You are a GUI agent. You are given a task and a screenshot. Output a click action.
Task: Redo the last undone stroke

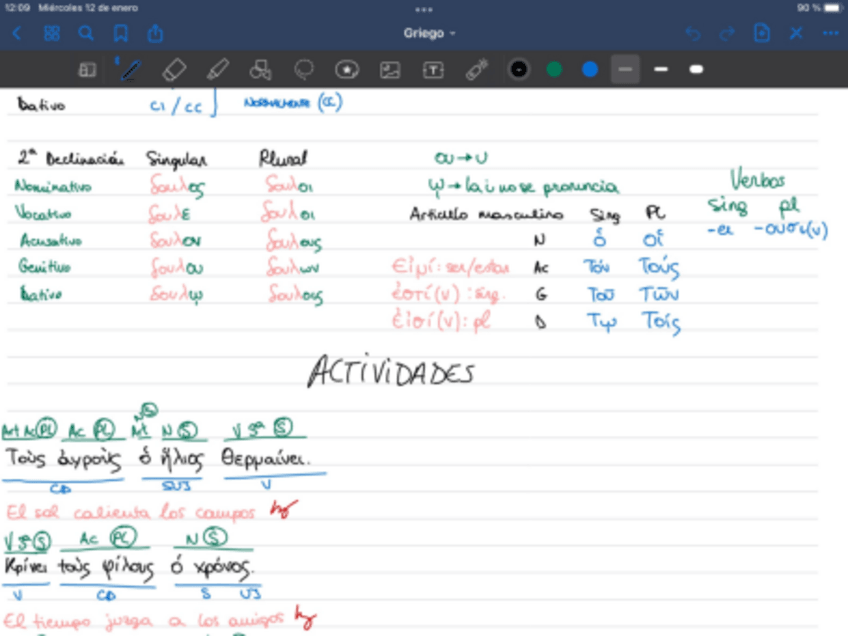(727, 34)
